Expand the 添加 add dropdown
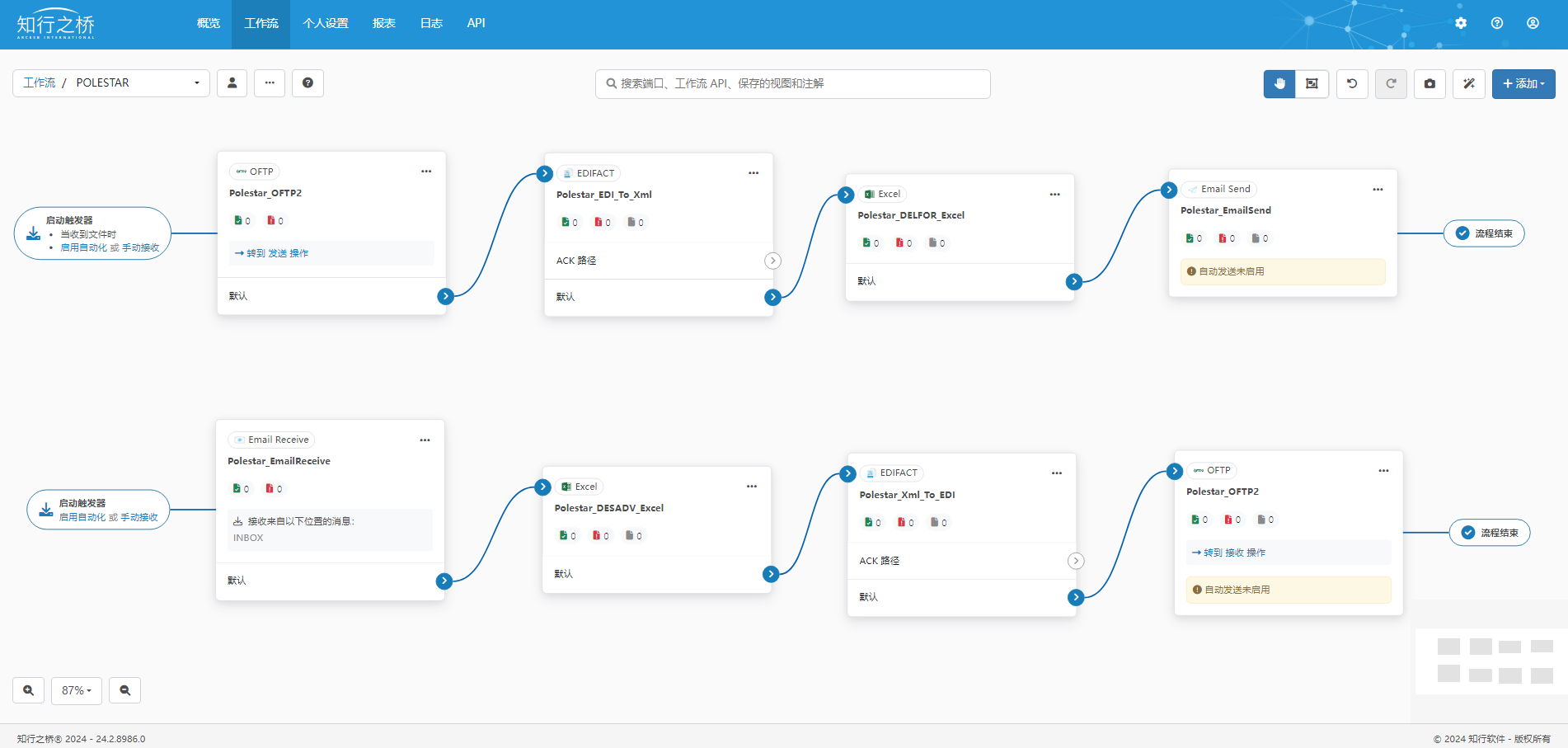This screenshot has width=1568, height=748. click(1523, 83)
